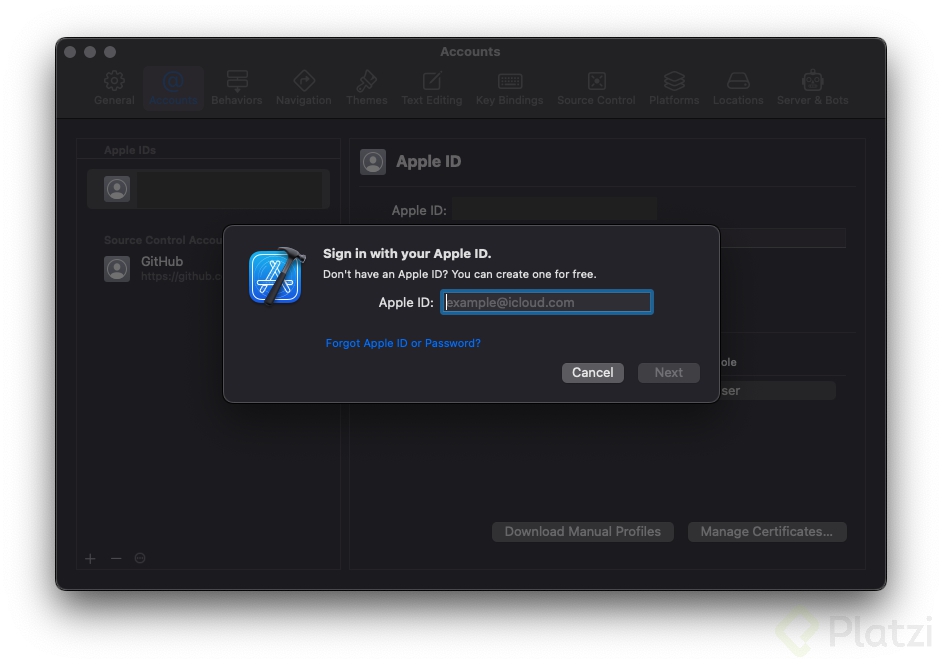Click the 'Apple IDs' sidebar section header
Image resolution: width=942 pixels, height=664 pixels.
[x=130, y=150]
